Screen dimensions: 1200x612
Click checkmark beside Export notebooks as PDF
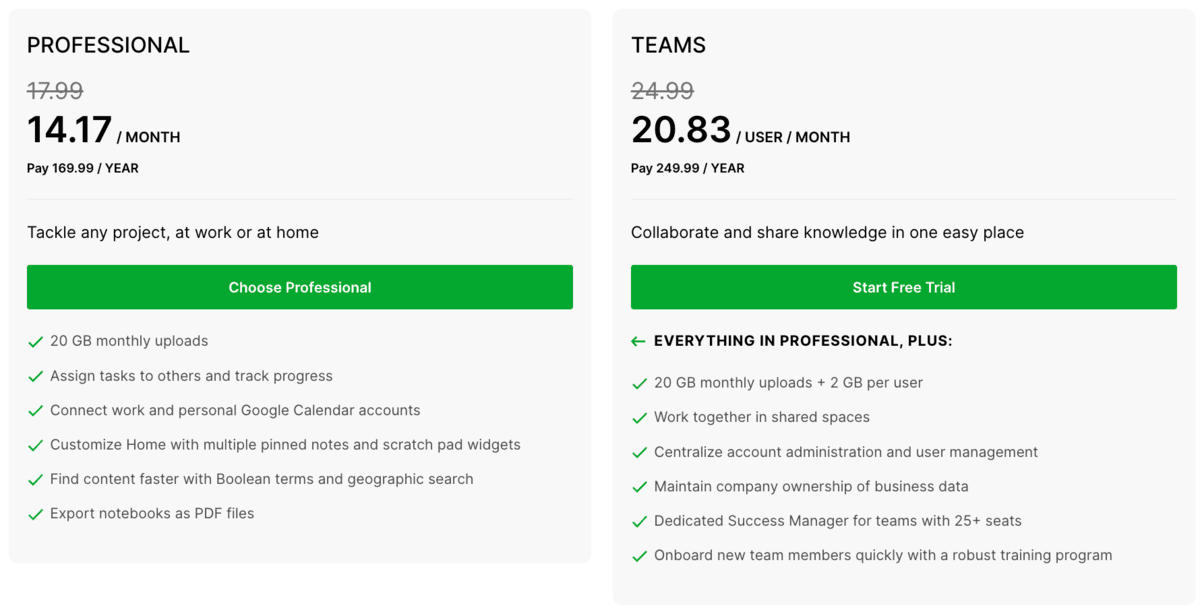35,514
